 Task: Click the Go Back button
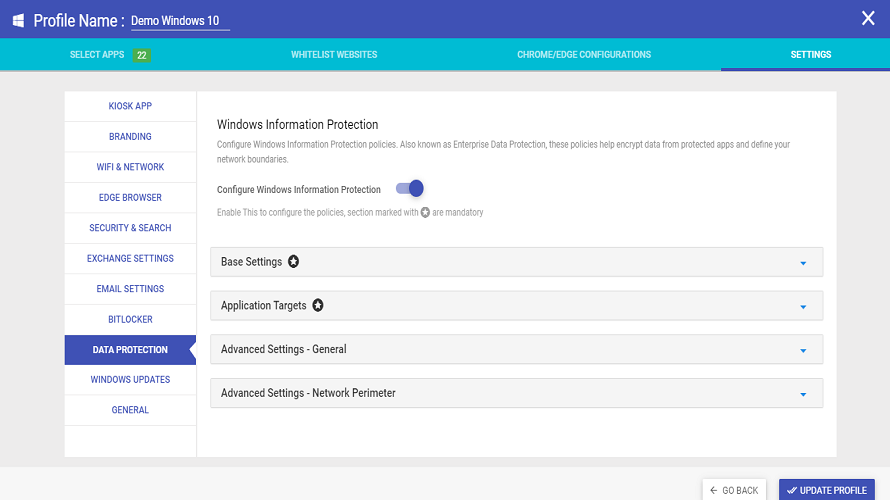pos(734,490)
